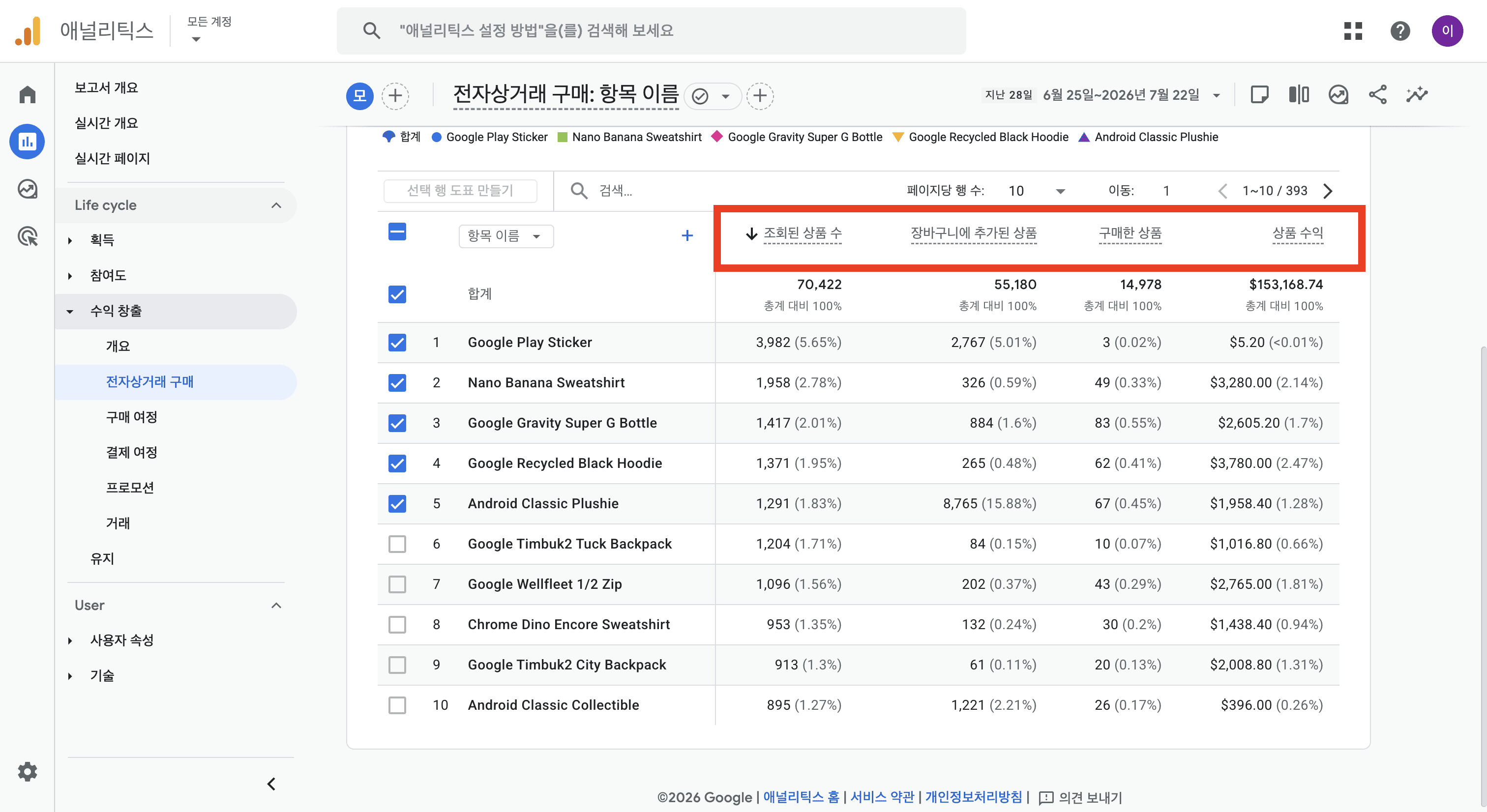Click the Analytics logo icon
The image size is (1487, 812).
[x=28, y=30]
